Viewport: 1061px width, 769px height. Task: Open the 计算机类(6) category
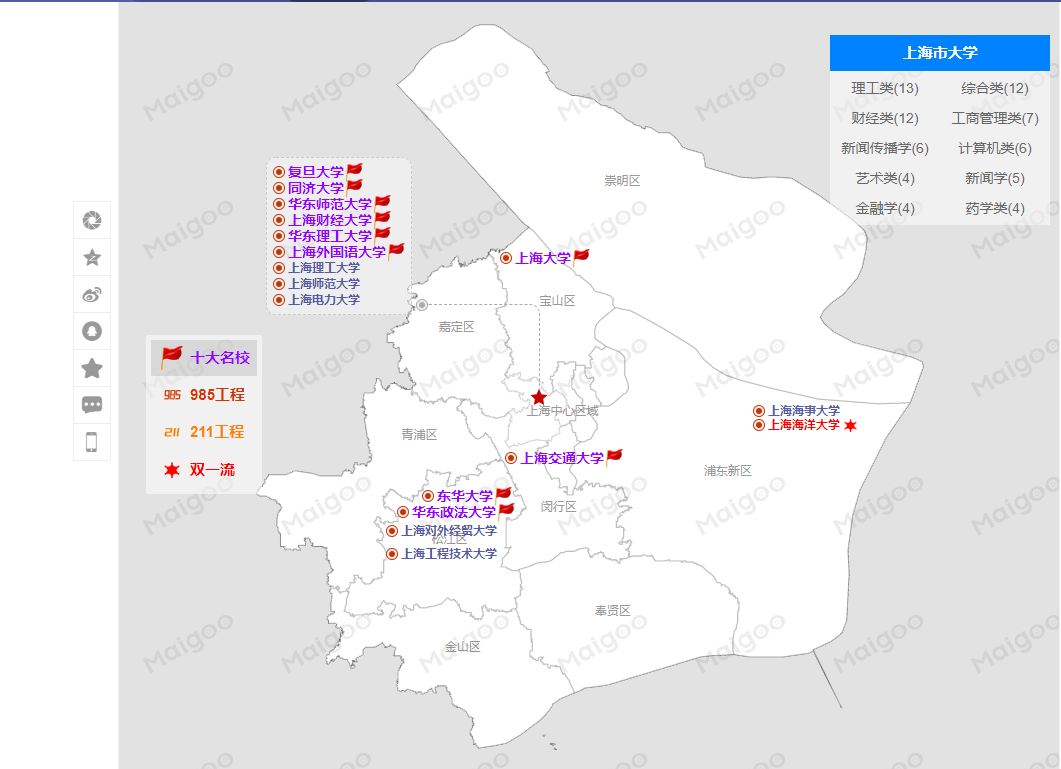(x=995, y=148)
